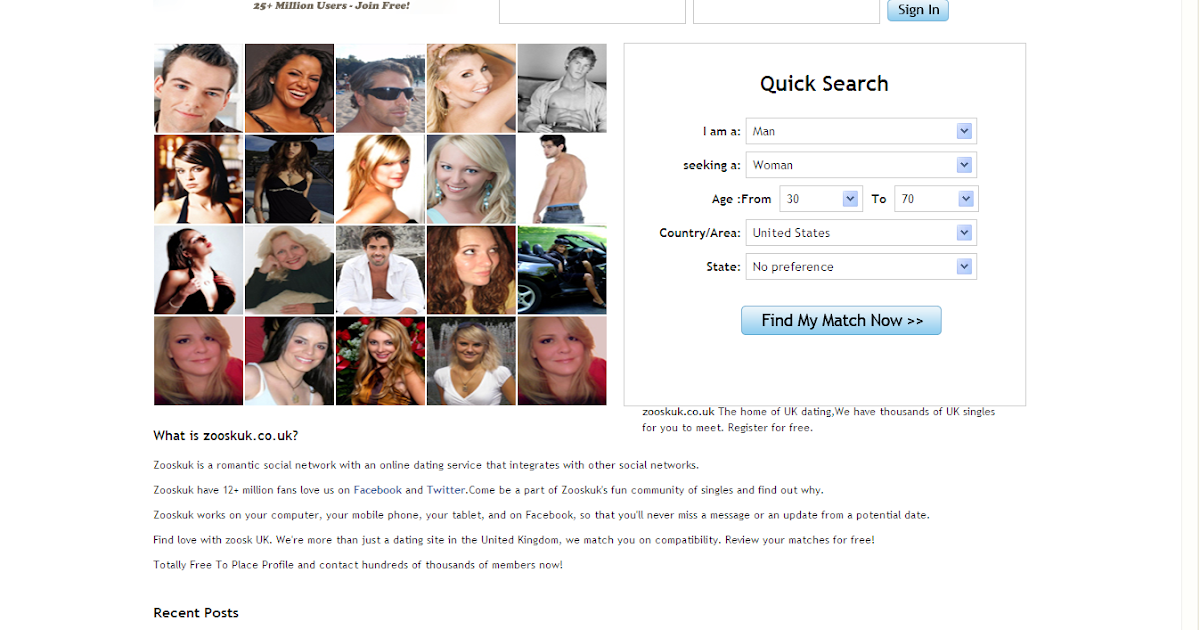The image size is (1200, 630).
Task: Click the 'Quick Search' title
Action: 824,84
